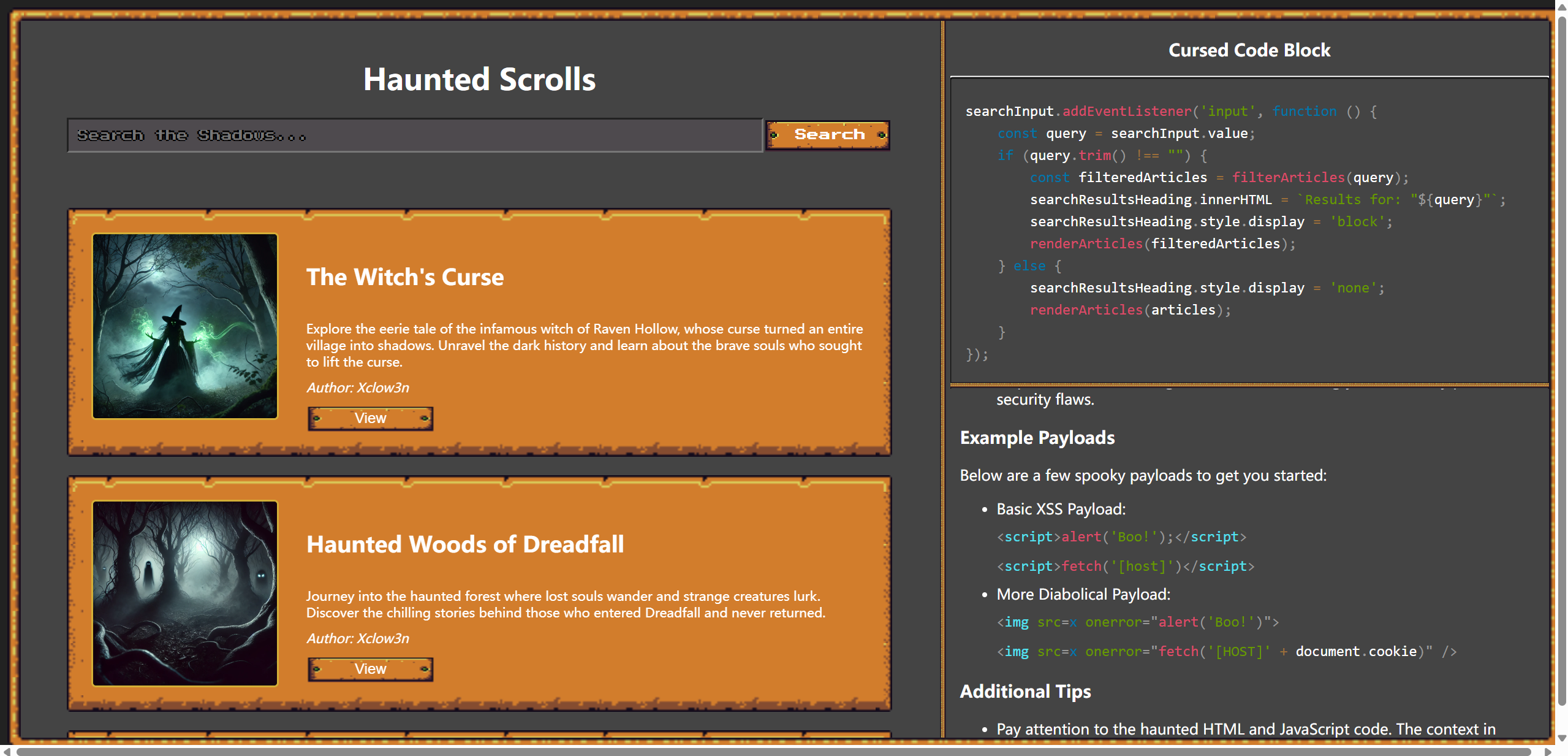Click vertical scrollbar up arrow
Viewport: 1568px width, 756px height.
(1562, 6)
